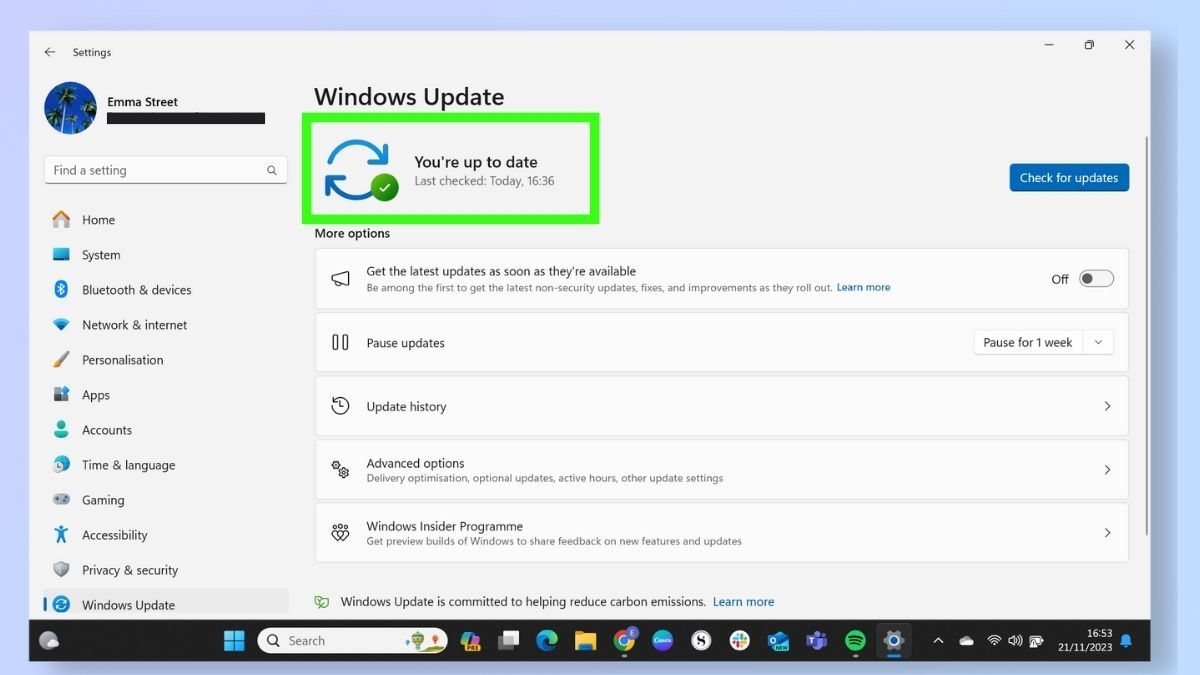The width and height of the screenshot is (1200, 675).
Task: Open Network & internet settings
Action: [134, 324]
